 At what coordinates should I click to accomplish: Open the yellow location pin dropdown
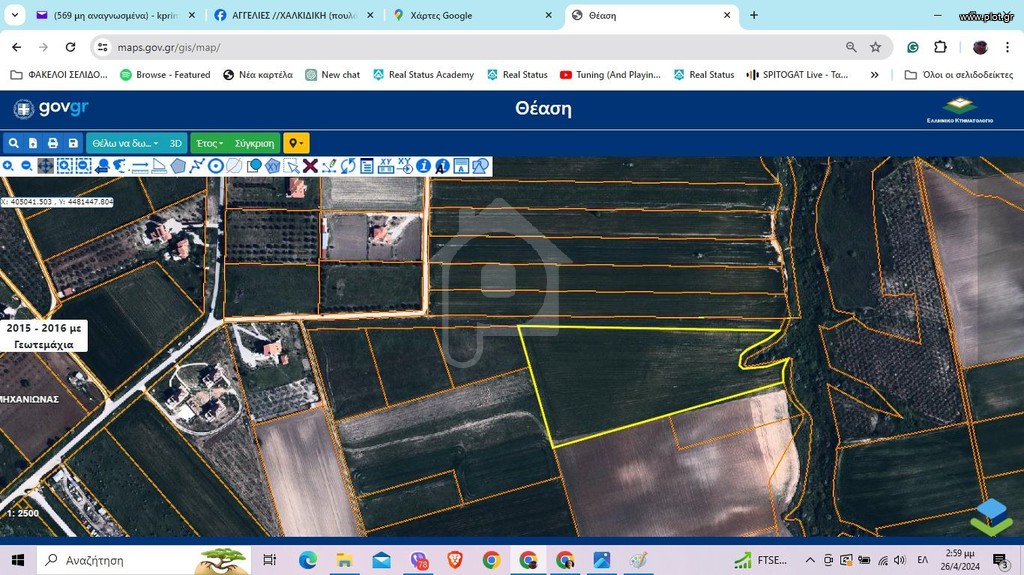pyautogui.click(x=296, y=143)
